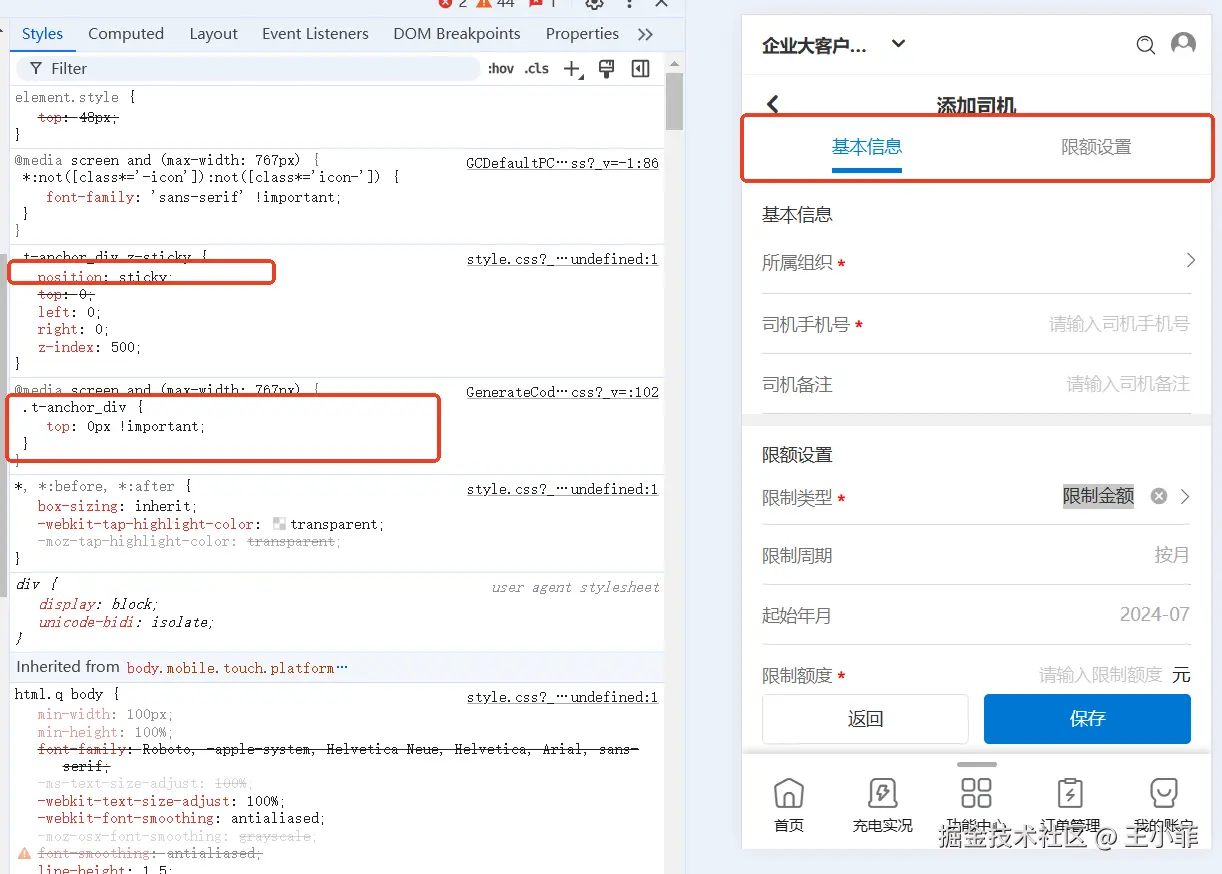The width and height of the screenshot is (1222, 874).
Task: Switch to the Styles tab
Action: click(42, 34)
